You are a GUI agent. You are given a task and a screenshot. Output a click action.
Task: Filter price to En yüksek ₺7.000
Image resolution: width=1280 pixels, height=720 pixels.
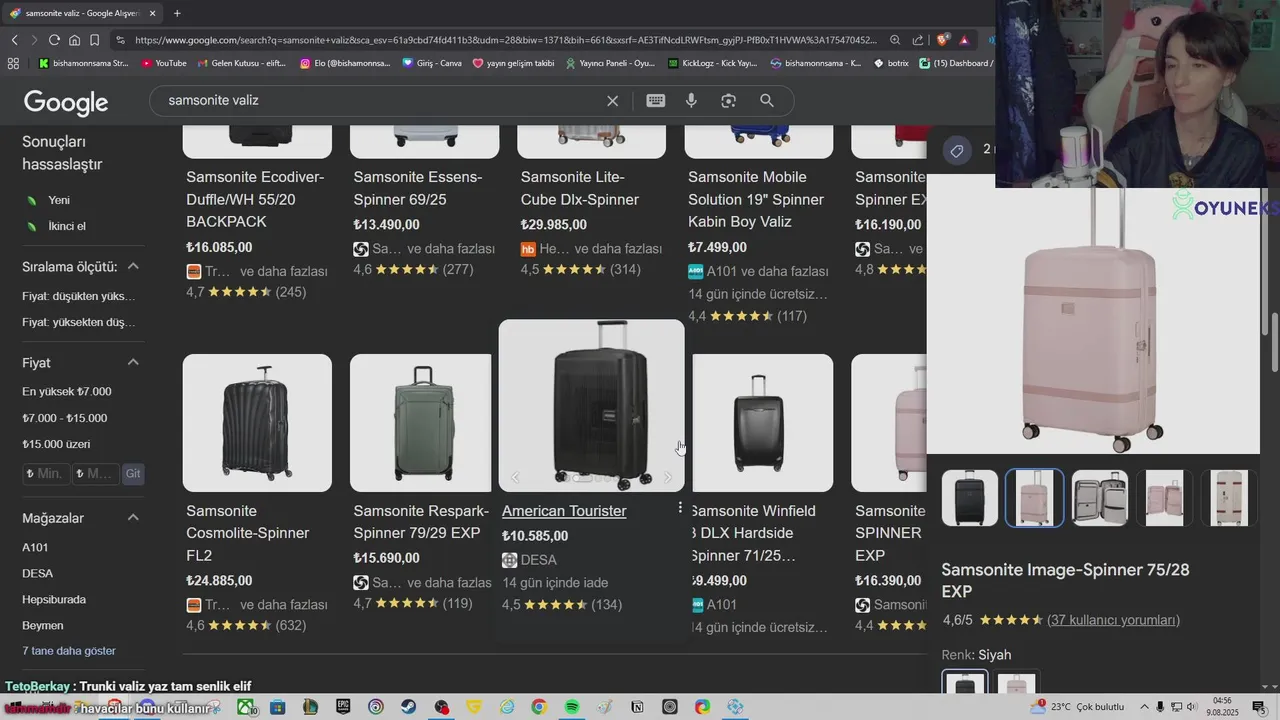pos(67,391)
